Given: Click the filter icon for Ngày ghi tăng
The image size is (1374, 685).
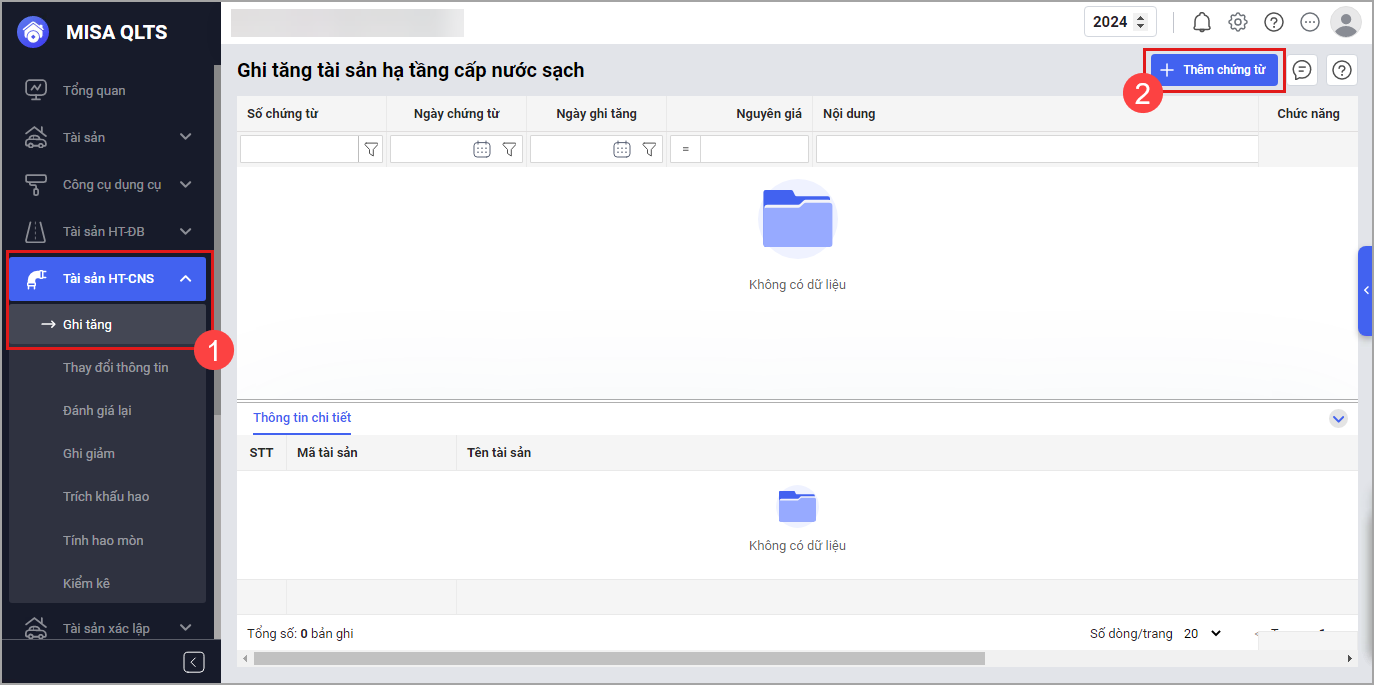Looking at the screenshot, I should point(649,149).
